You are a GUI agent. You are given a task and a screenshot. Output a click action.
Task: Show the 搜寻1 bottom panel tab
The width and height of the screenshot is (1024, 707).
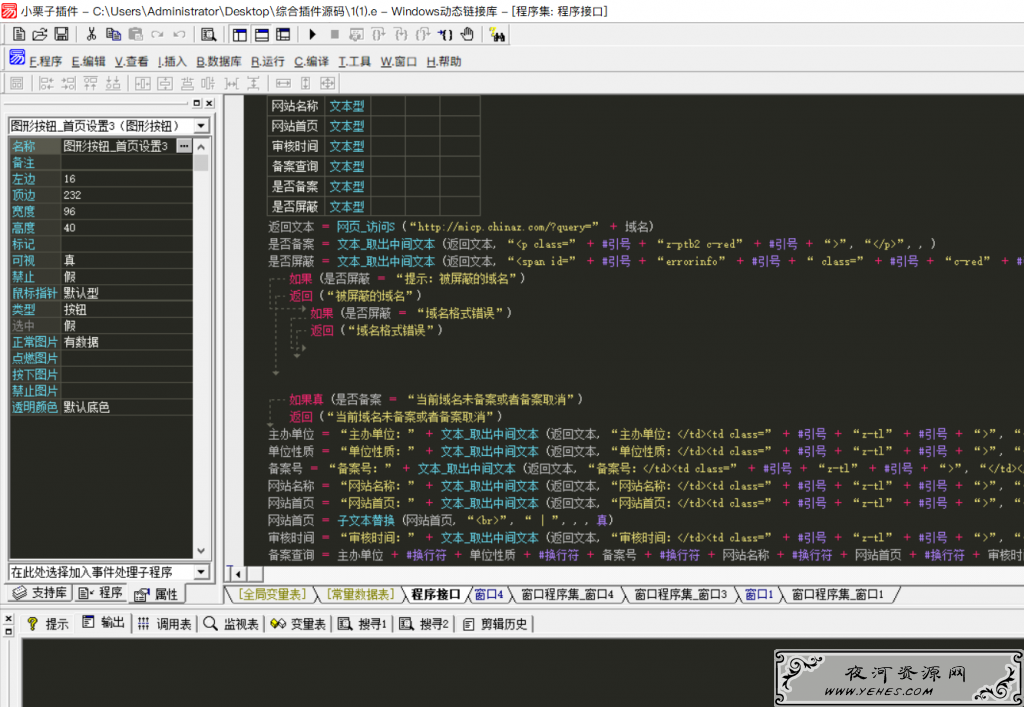pos(362,623)
